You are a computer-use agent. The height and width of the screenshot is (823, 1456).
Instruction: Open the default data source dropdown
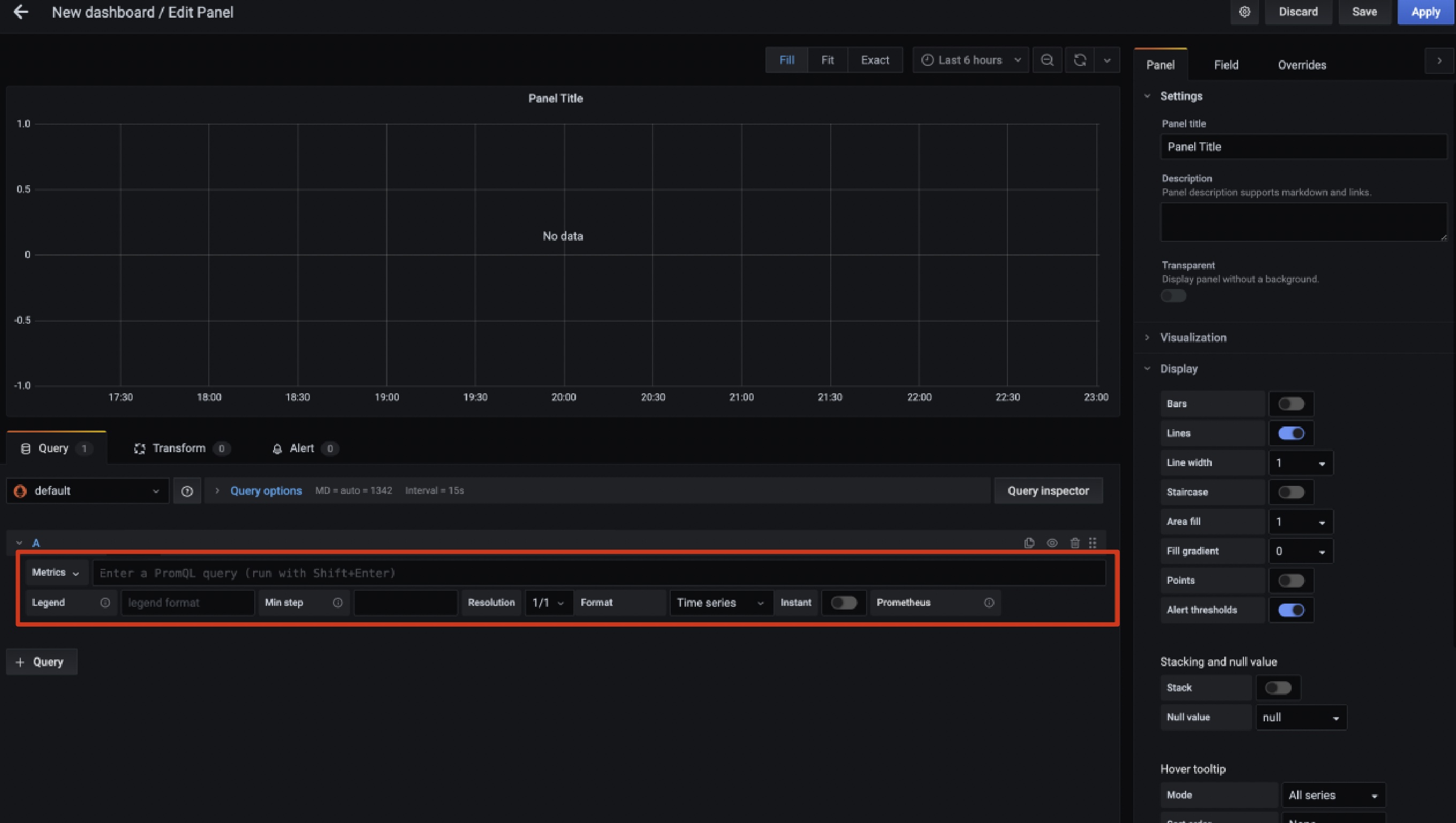pos(88,491)
